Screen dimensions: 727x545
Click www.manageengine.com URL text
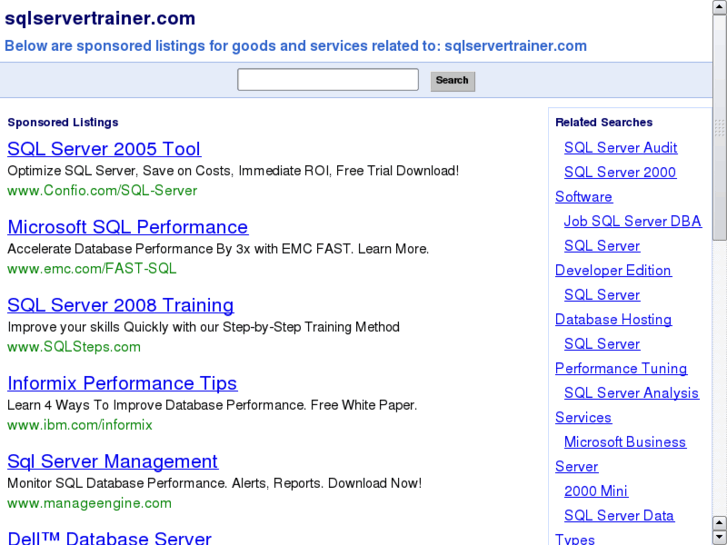click(x=89, y=503)
